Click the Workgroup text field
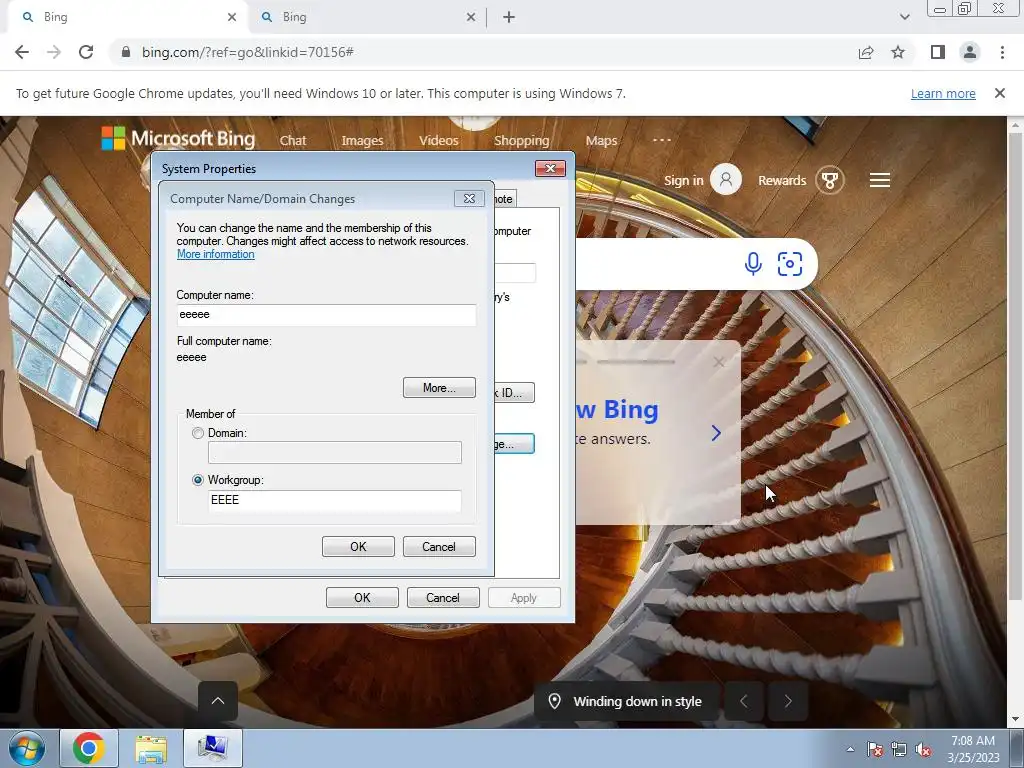 click(334, 500)
